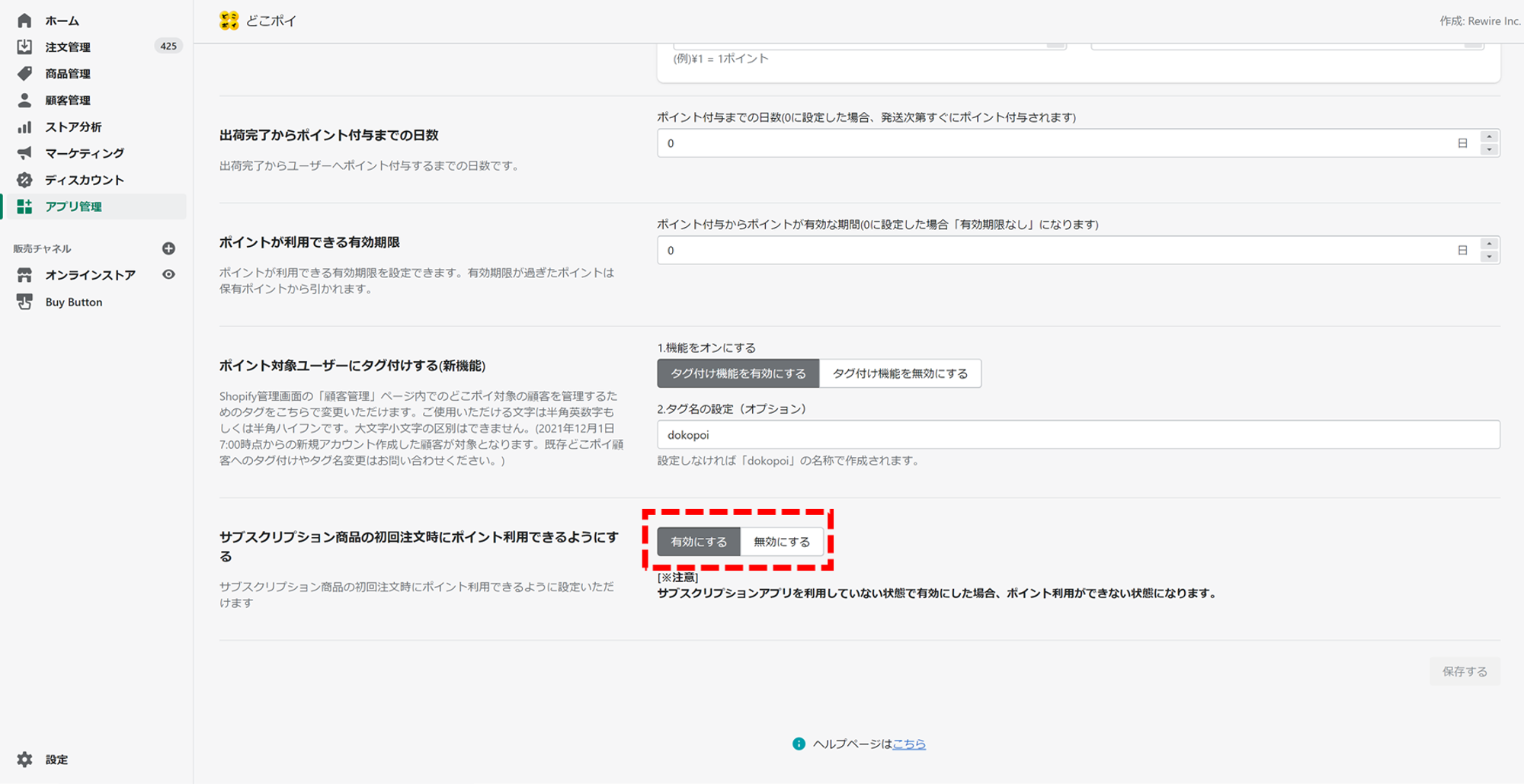Click heading 出荷完了からポイント付与までの日数
The image size is (1524, 784).
click(x=329, y=135)
